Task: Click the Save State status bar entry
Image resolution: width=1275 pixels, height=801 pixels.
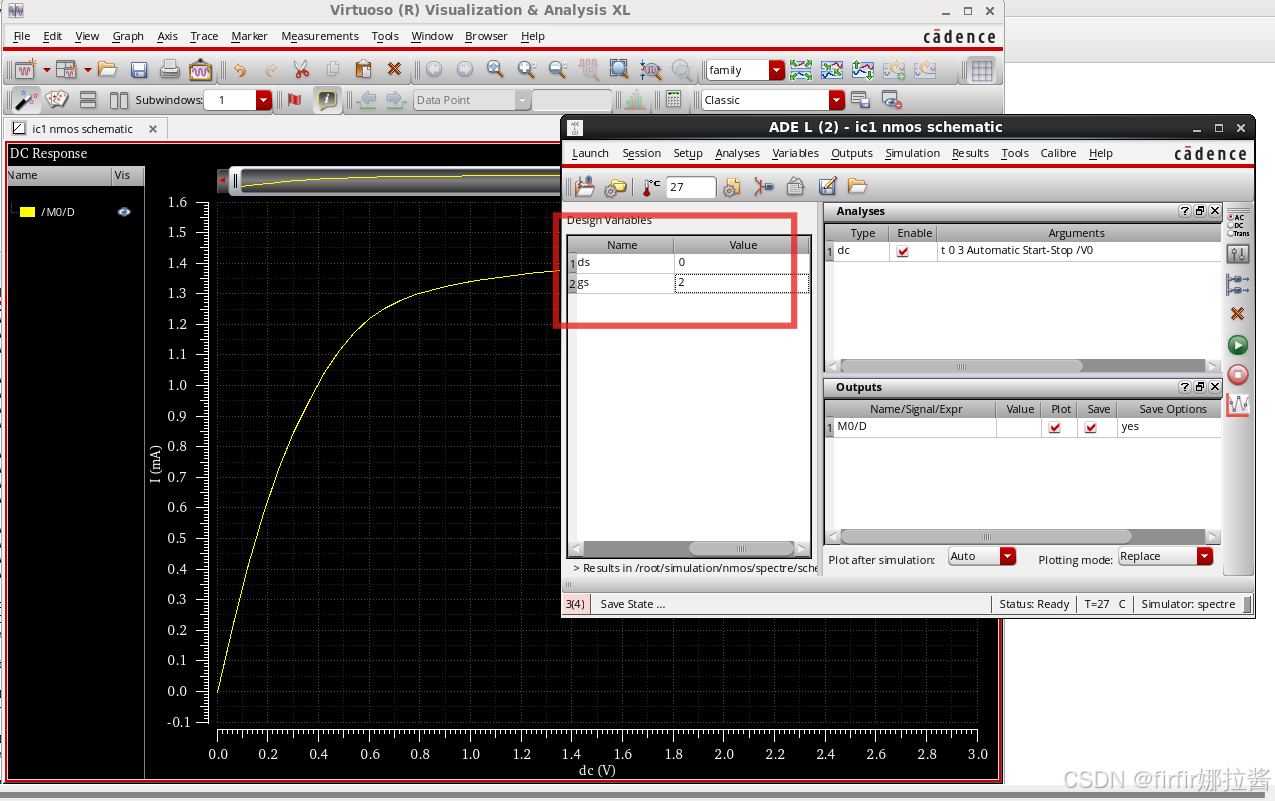Action: point(632,604)
